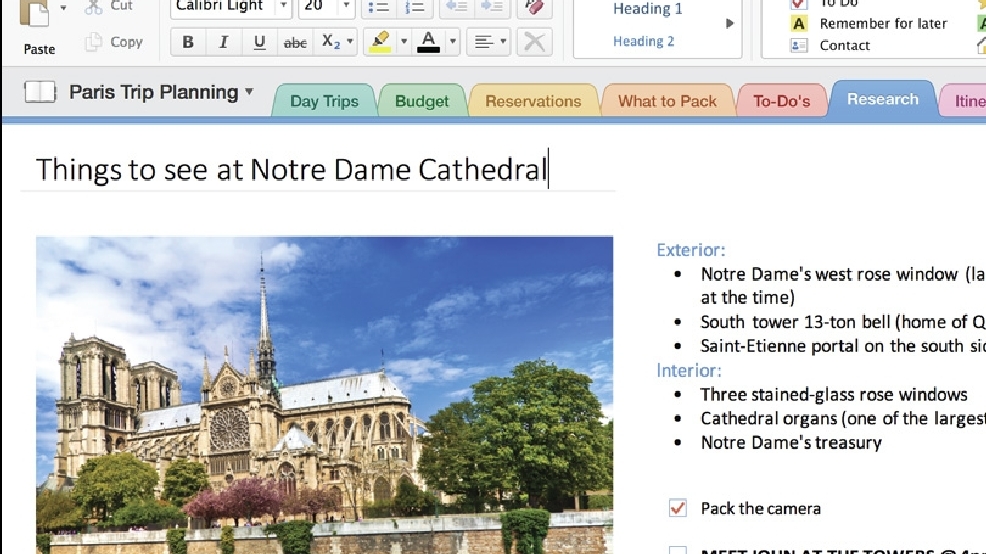
Task: Click 'Three stained-glass rose windows' bullet
Action: tap(834, 394)
